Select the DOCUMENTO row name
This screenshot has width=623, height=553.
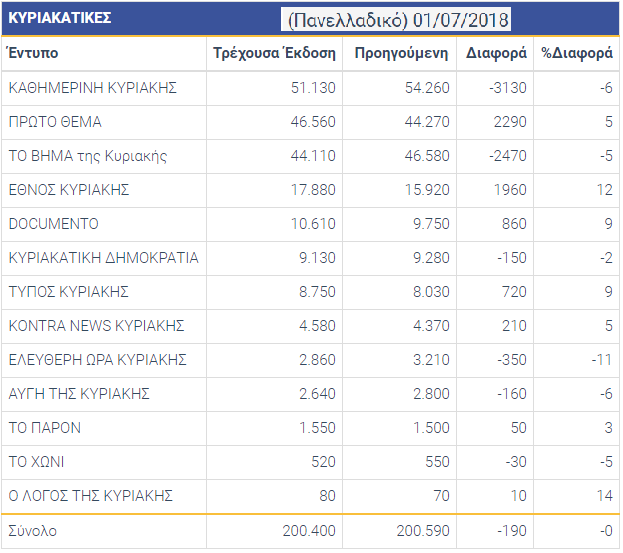coord(54,224)
